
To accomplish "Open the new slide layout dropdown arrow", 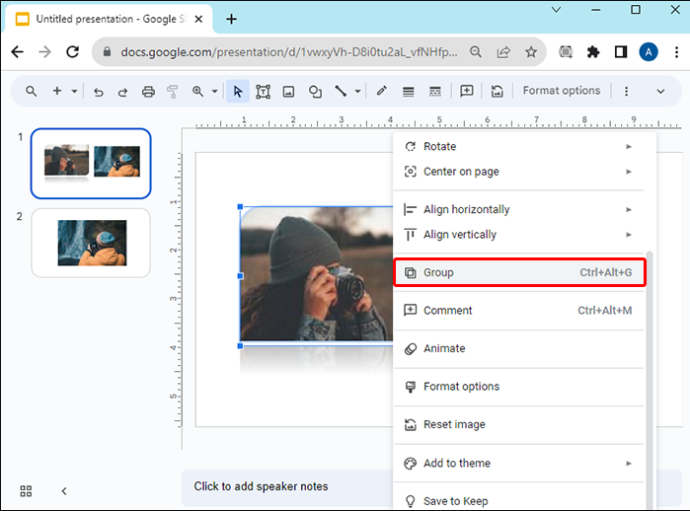I will [74, 92].
